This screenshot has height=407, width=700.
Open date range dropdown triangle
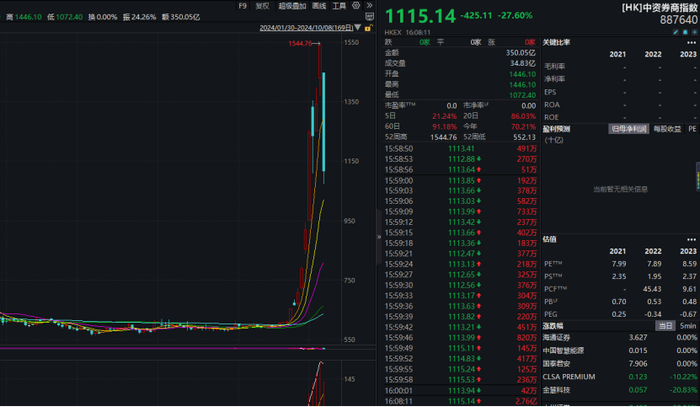pos(358,28)
